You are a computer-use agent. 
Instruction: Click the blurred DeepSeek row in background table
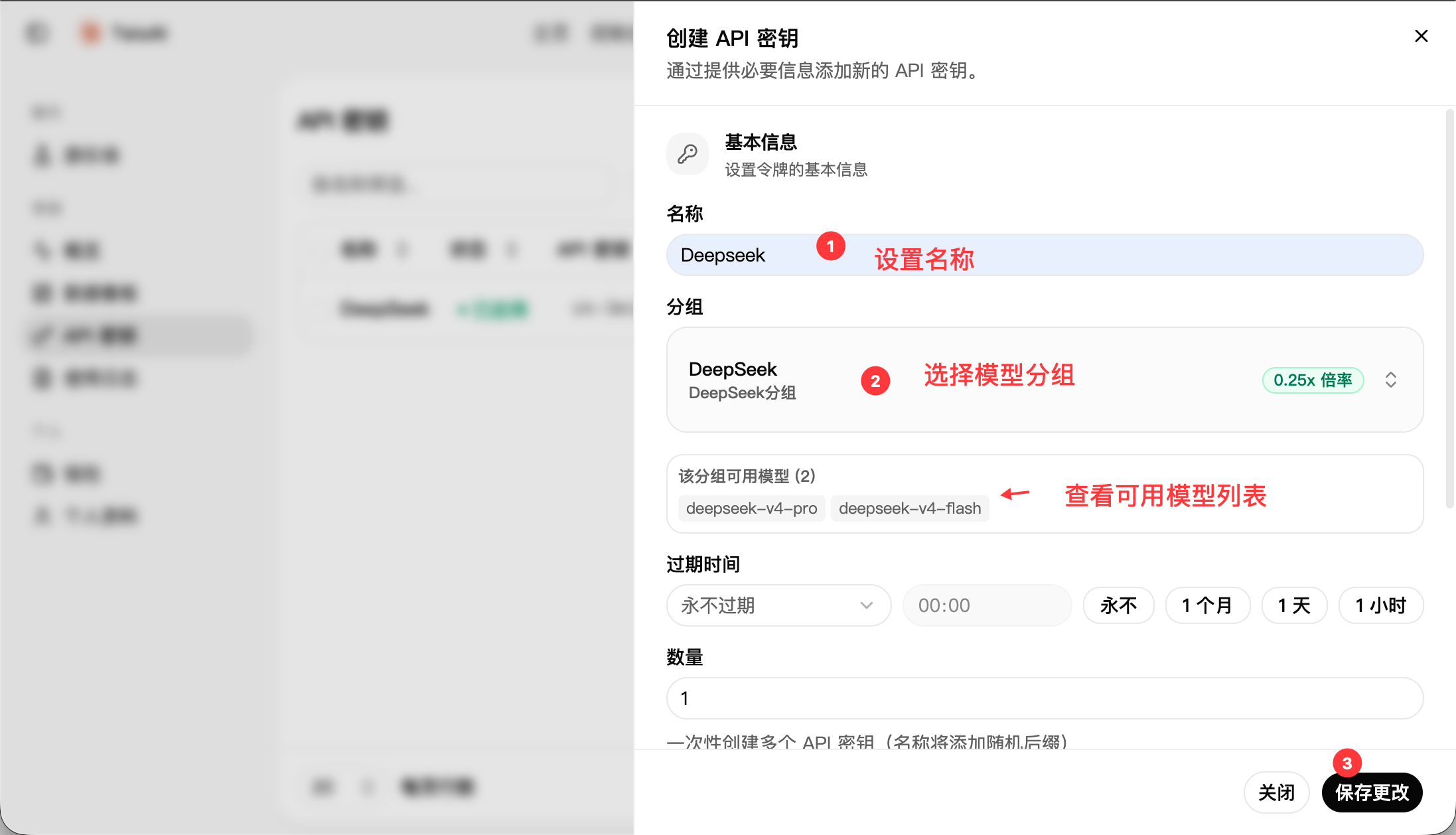tap(465, 309)
